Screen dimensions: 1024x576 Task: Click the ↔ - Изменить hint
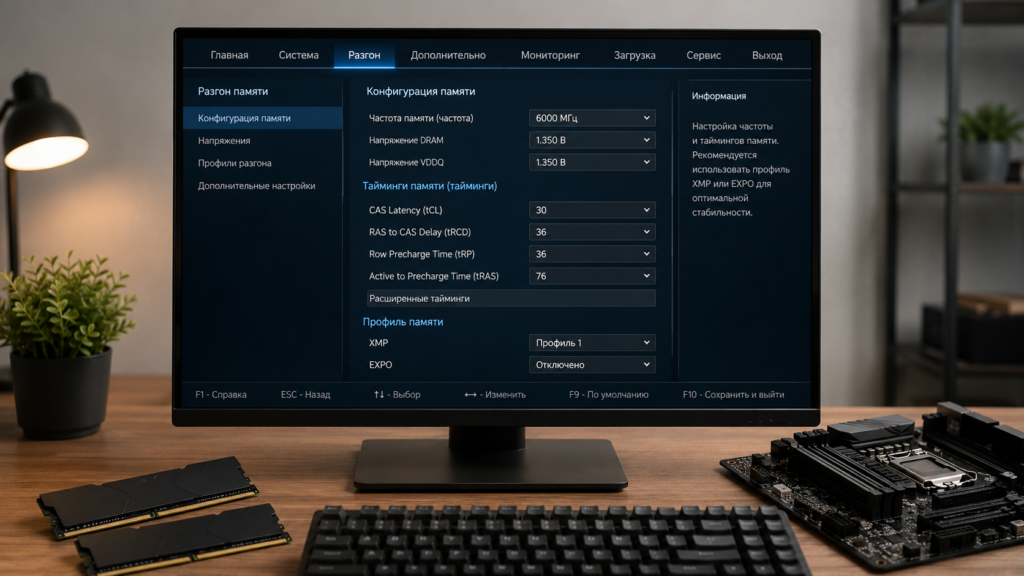[494, 394]
